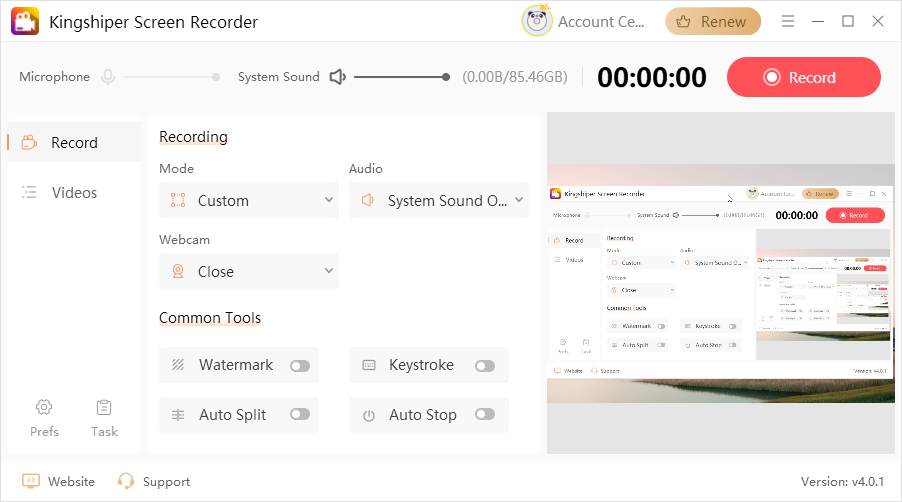This screenshot has width=902, height=502.
Task: Open Prefs label
Action: 44,431
